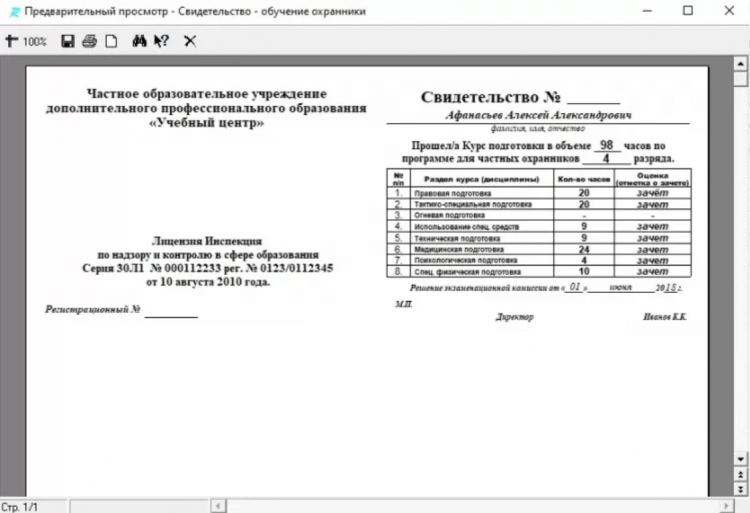Image resolution: width=750 pixels, height=513 pixels.
Task: Minimize the preview window
Action: point(647,11)
